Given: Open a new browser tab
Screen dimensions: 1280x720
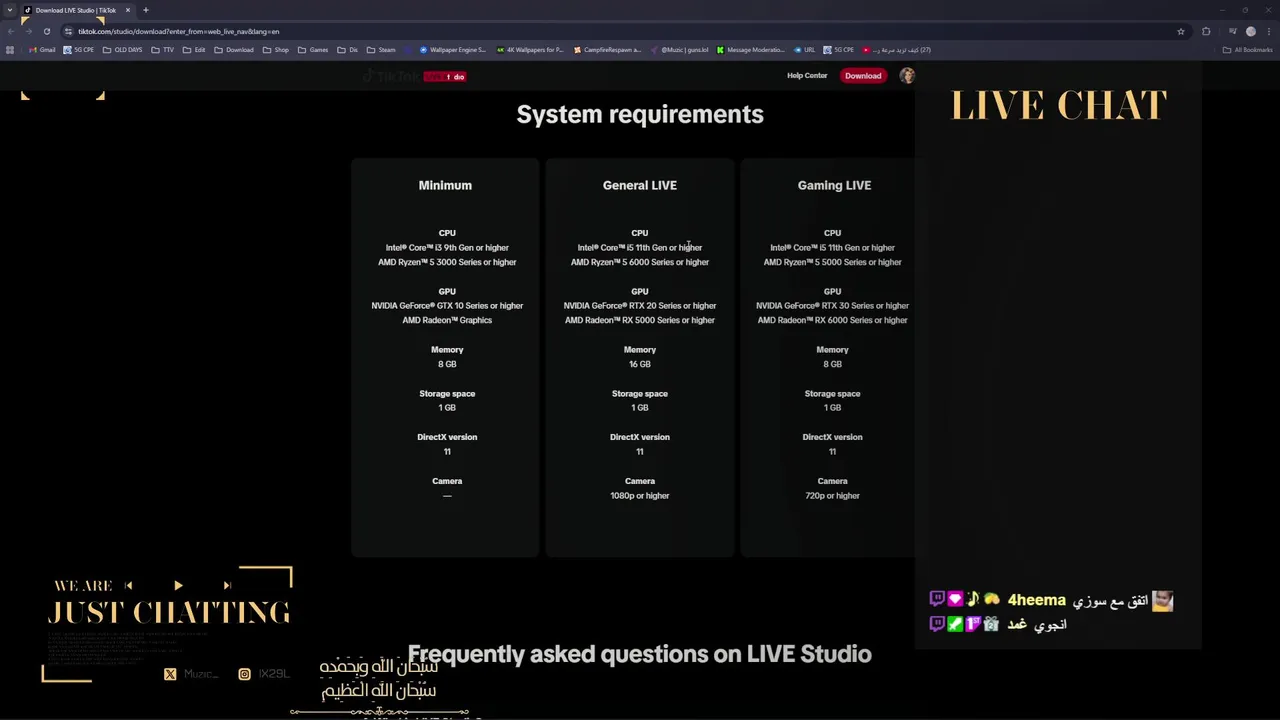Looking at the screenshot, I should click(x=145, y=10).
